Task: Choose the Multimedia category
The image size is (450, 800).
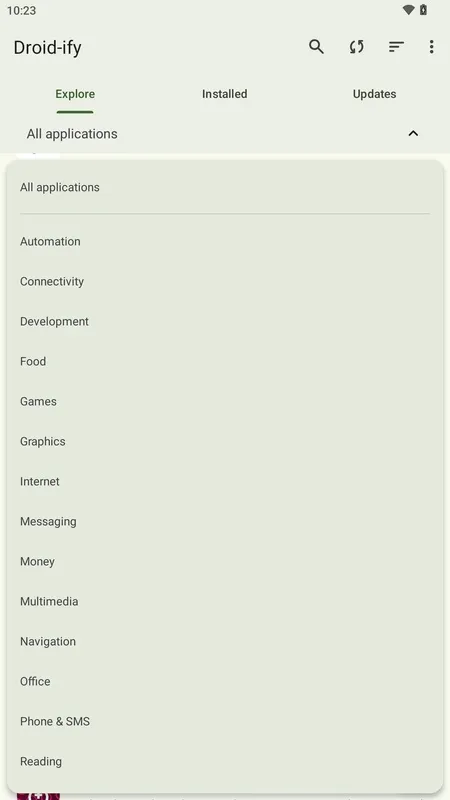Action: coord(225,601)
